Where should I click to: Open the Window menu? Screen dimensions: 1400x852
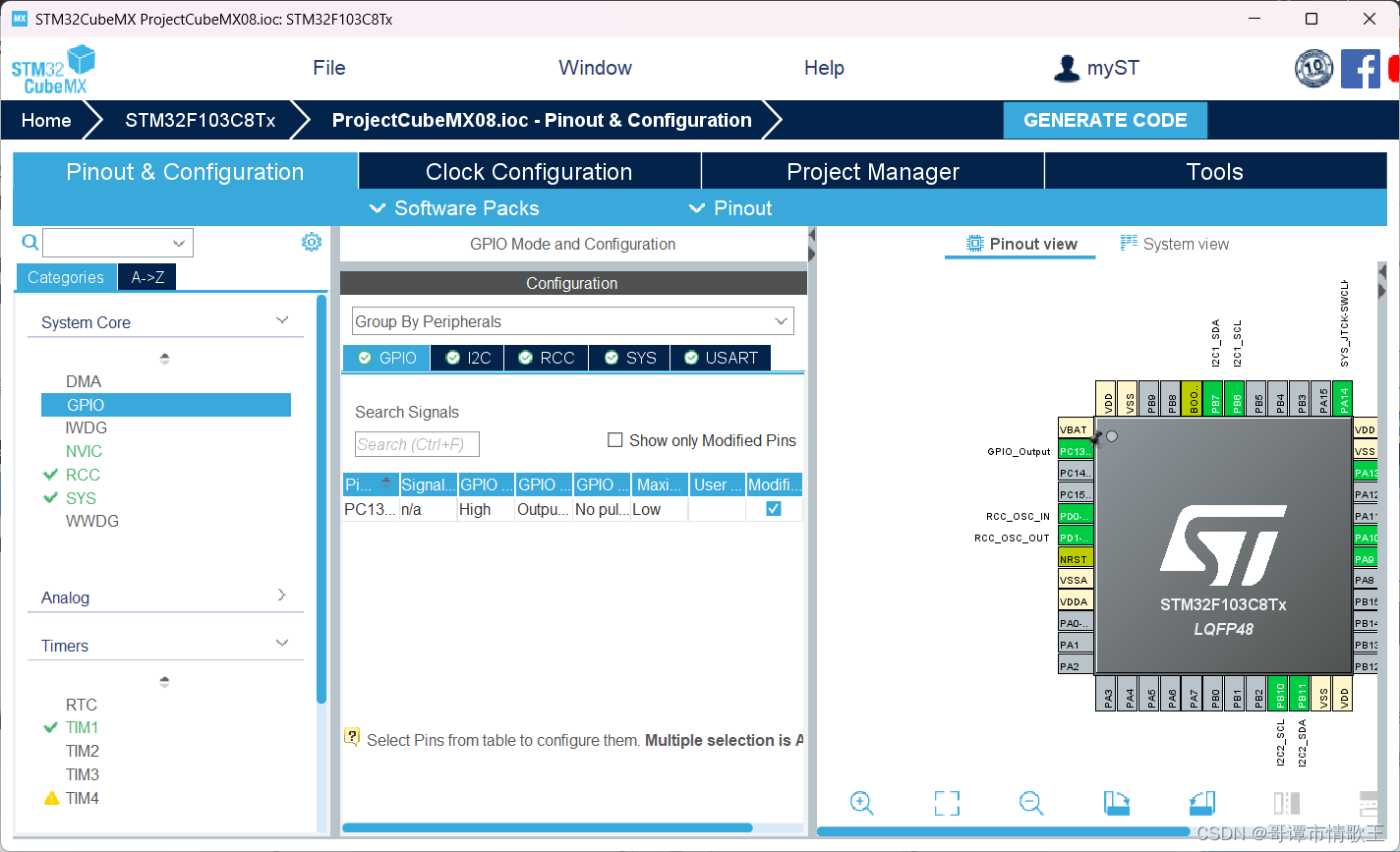(x=595, y=68)
